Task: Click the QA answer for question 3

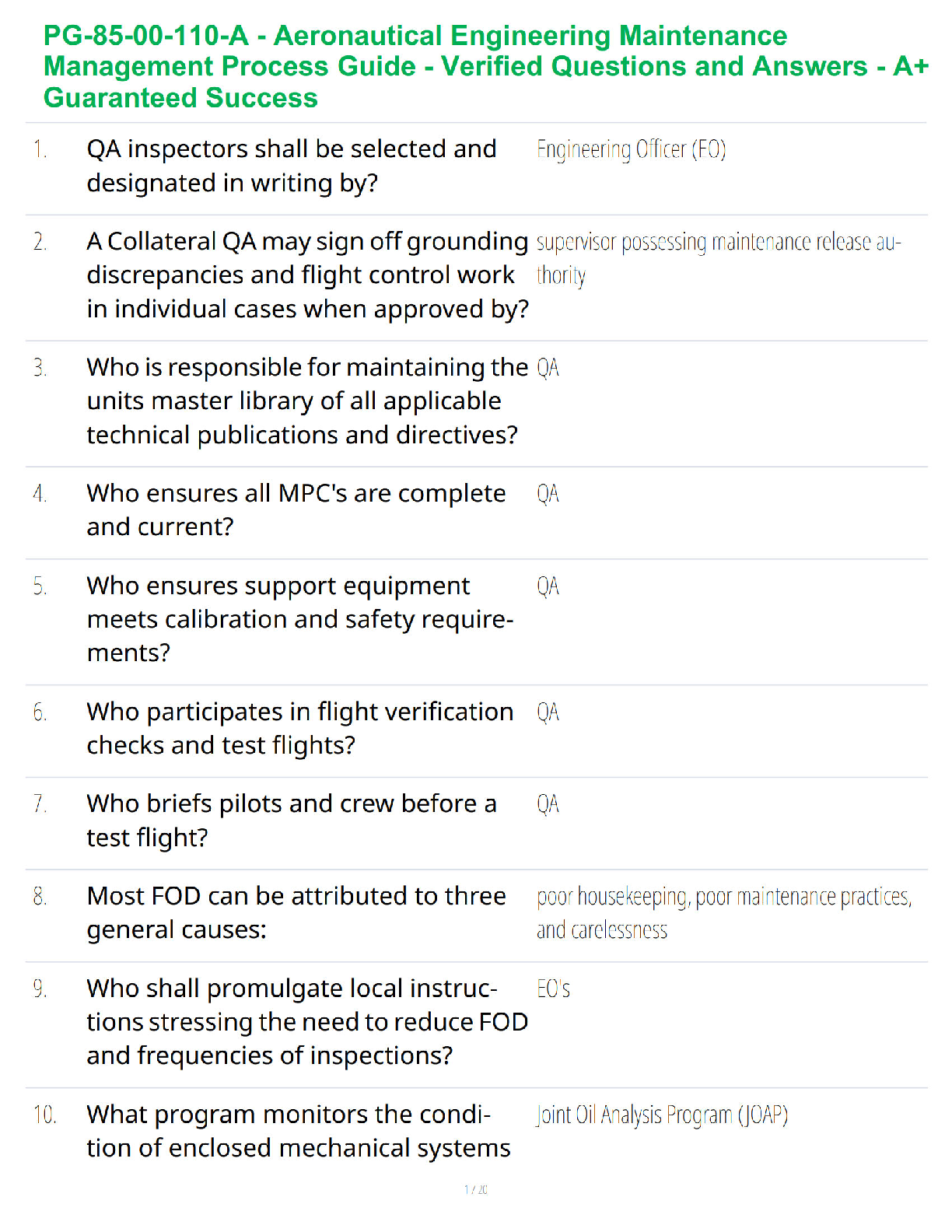Action: pyautogui.click(x=548, y=367)
